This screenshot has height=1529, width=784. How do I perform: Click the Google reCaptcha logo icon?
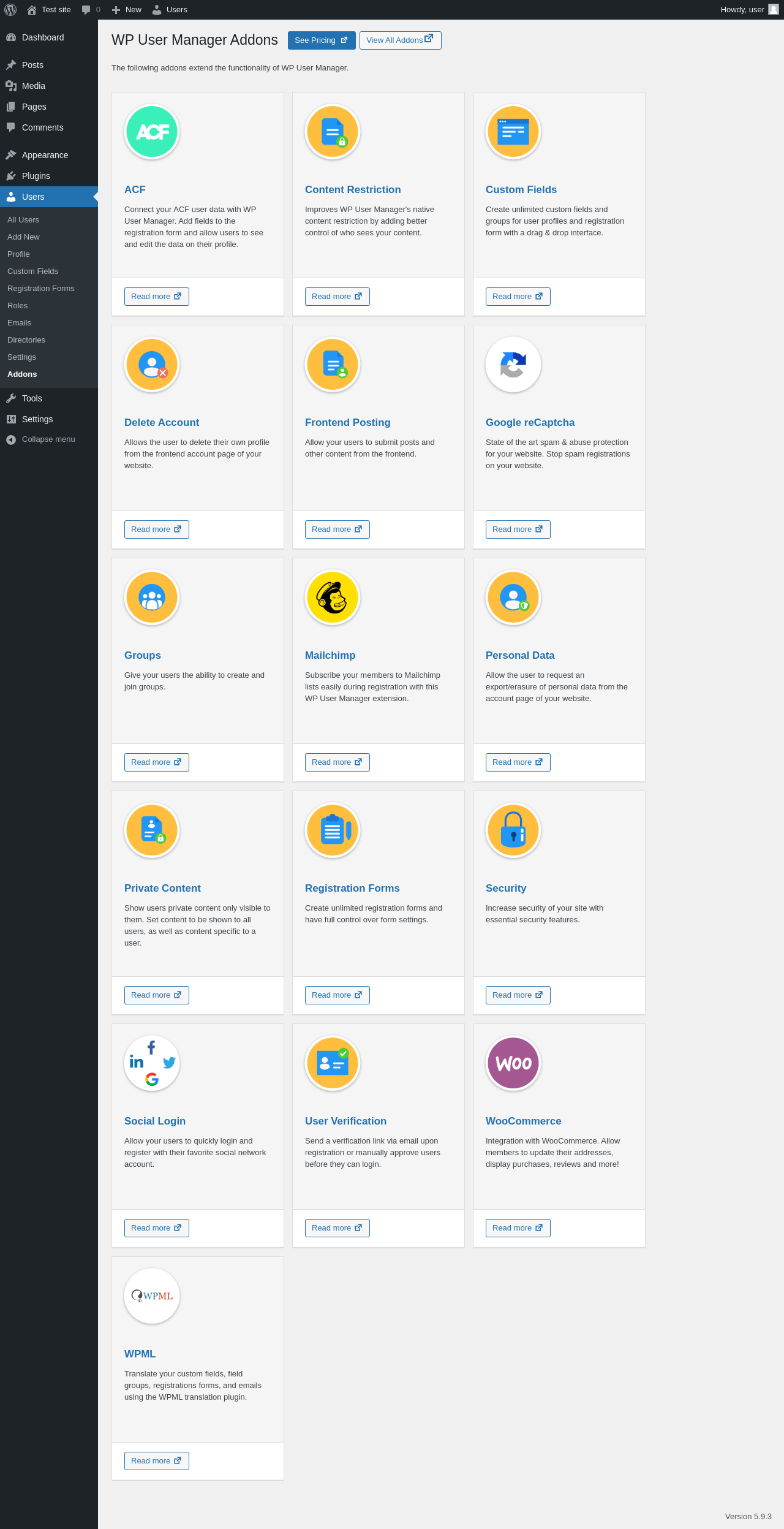(x=513, y=365)
